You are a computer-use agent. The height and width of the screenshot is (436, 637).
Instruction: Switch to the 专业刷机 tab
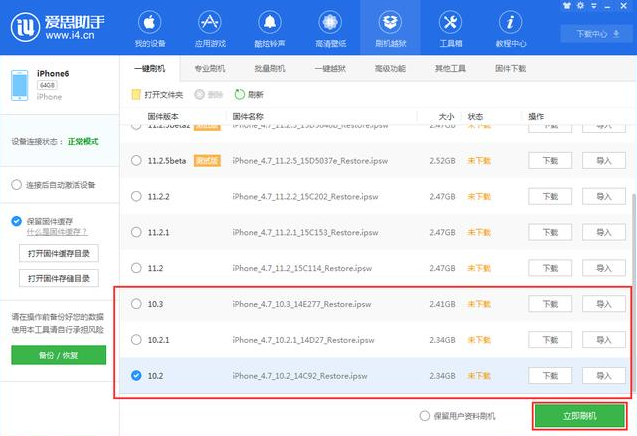click(x=210, y=69)
